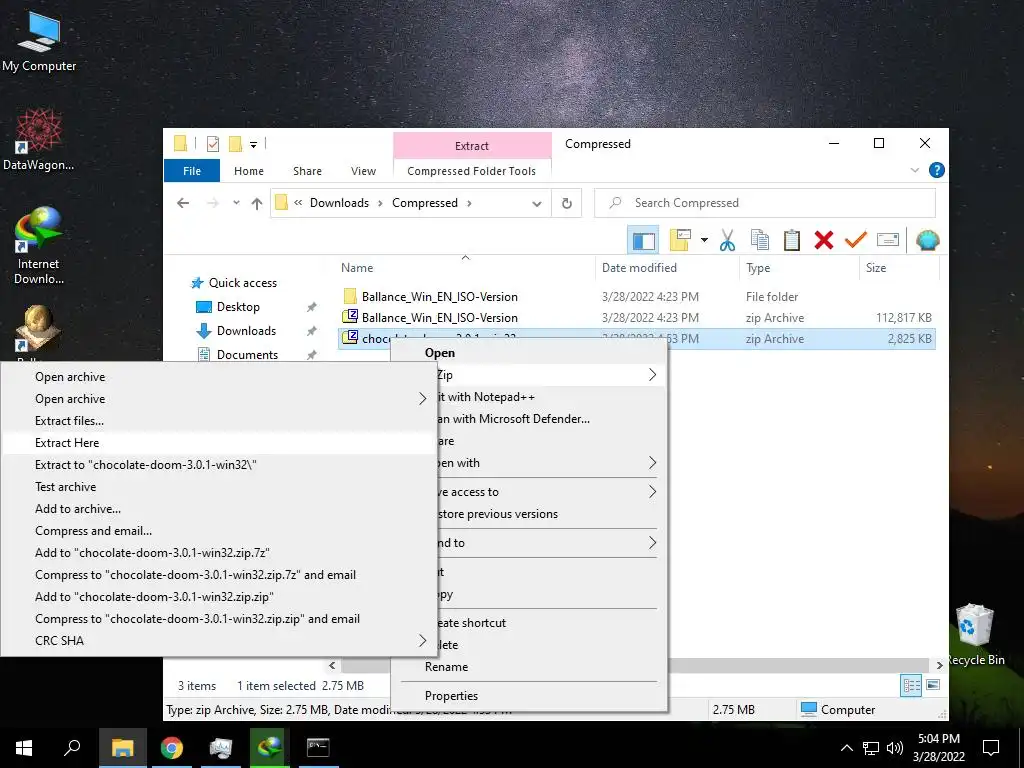The image size is (1024, 768).
Task: Select the DataWagon desktop shortcut
Action: [x=39, y=140]
